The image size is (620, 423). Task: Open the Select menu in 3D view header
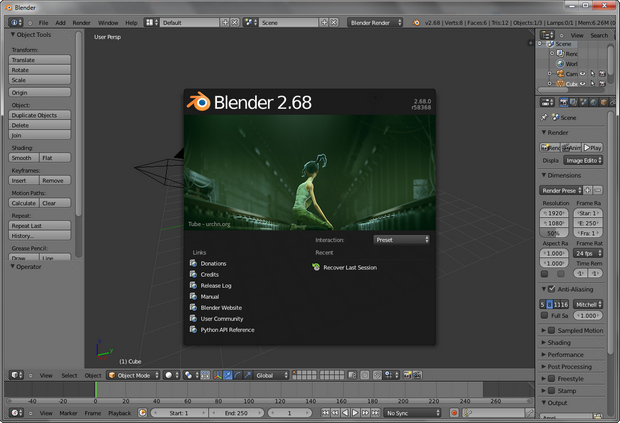tap(69, 375)
